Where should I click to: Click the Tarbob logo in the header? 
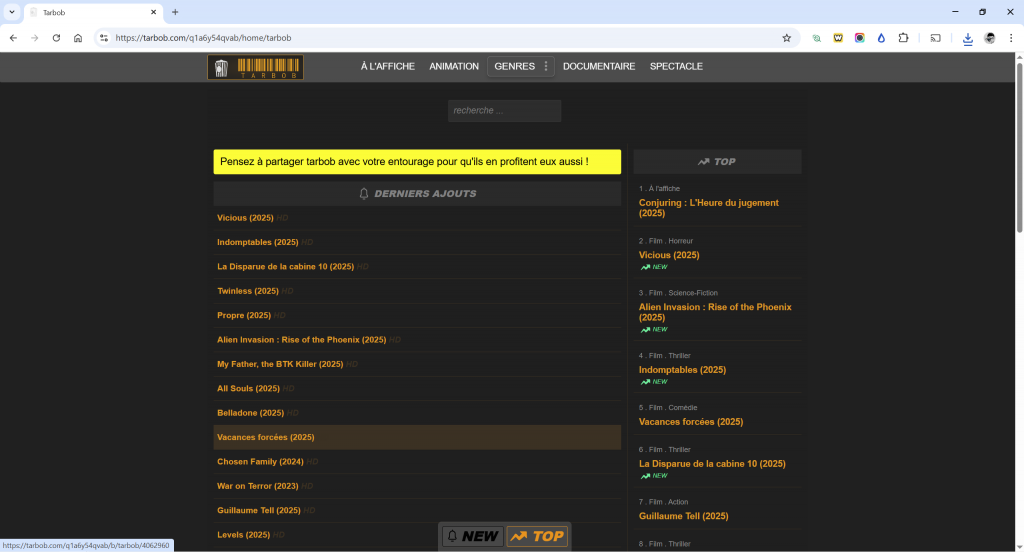coord(255,67)
